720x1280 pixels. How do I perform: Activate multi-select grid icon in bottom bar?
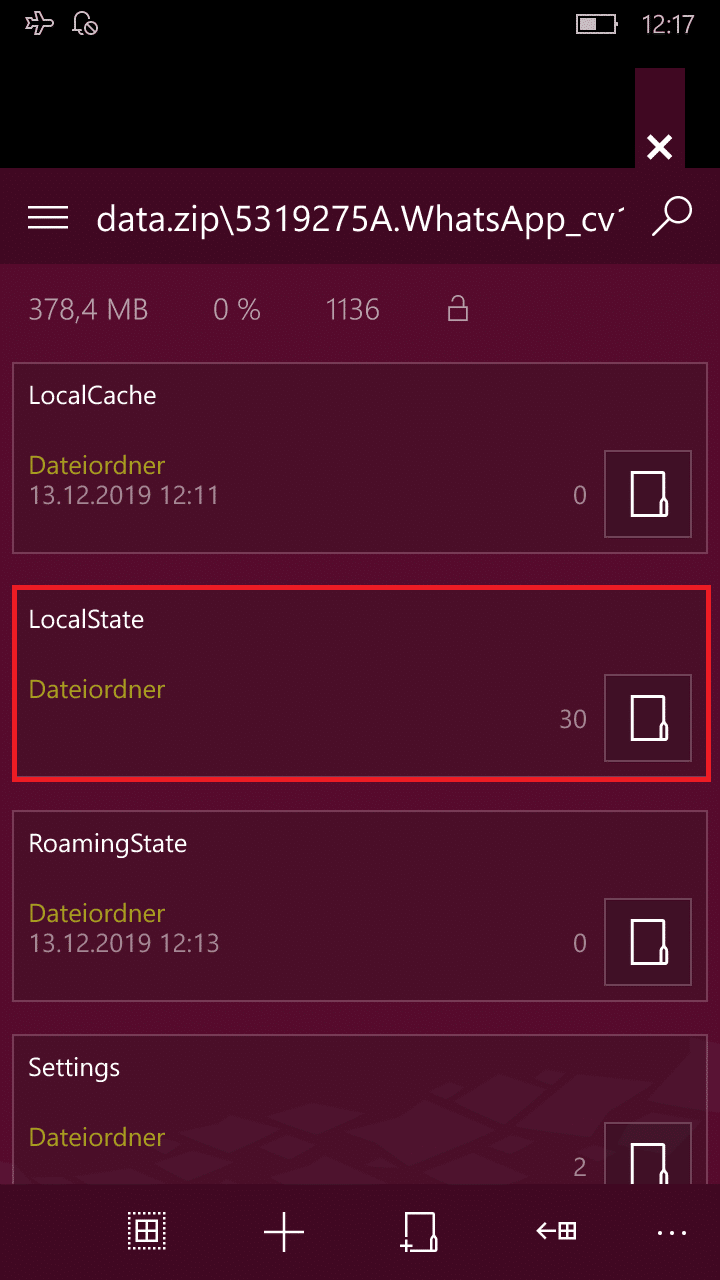point(146,1232)
